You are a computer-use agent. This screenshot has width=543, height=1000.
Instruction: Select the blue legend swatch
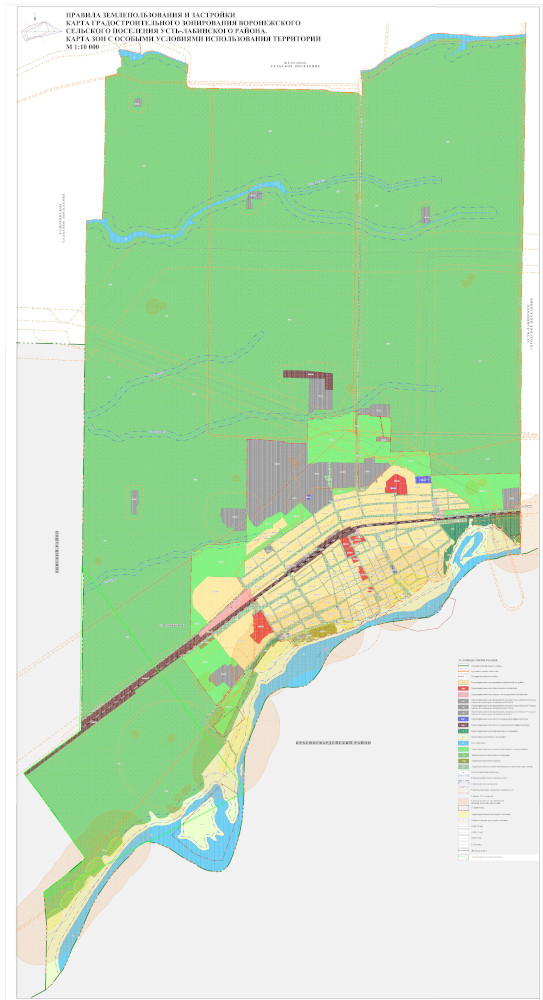pos(463,719)
